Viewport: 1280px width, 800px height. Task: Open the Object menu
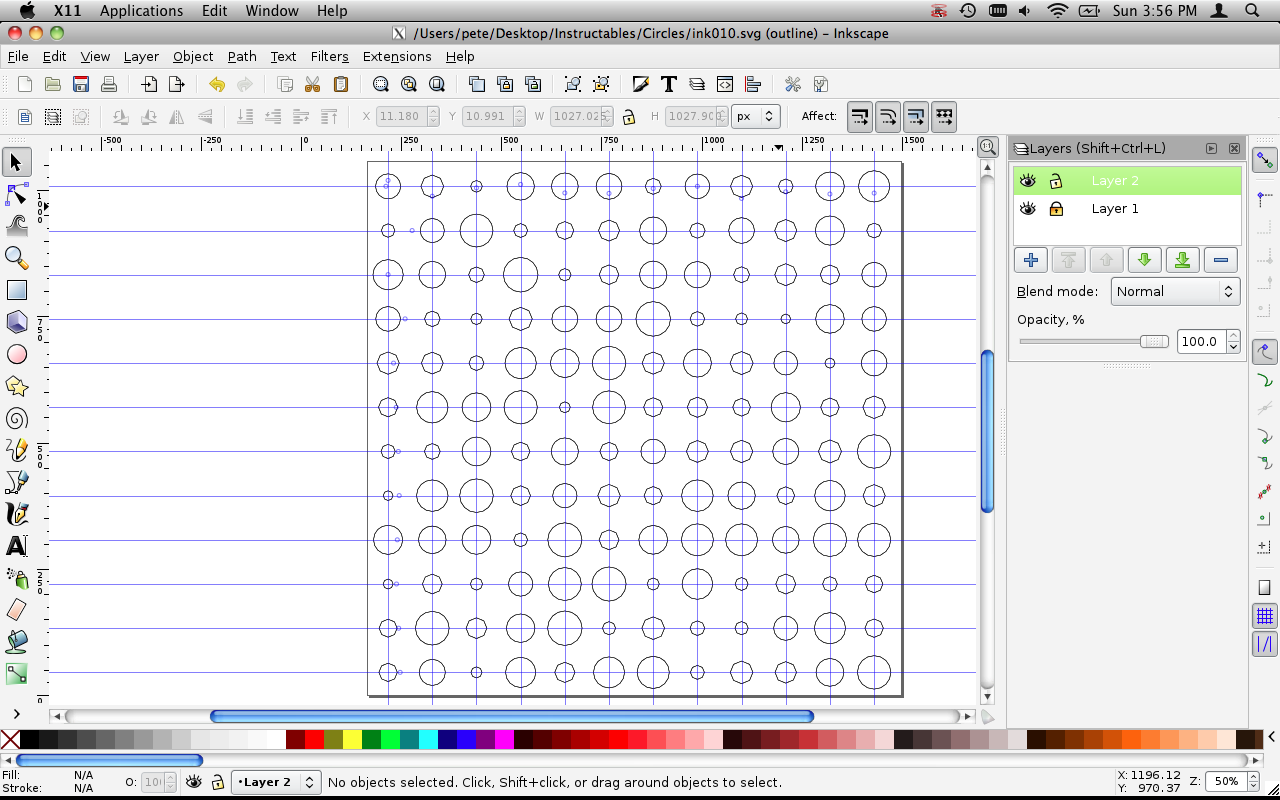(x=193, y=56)
